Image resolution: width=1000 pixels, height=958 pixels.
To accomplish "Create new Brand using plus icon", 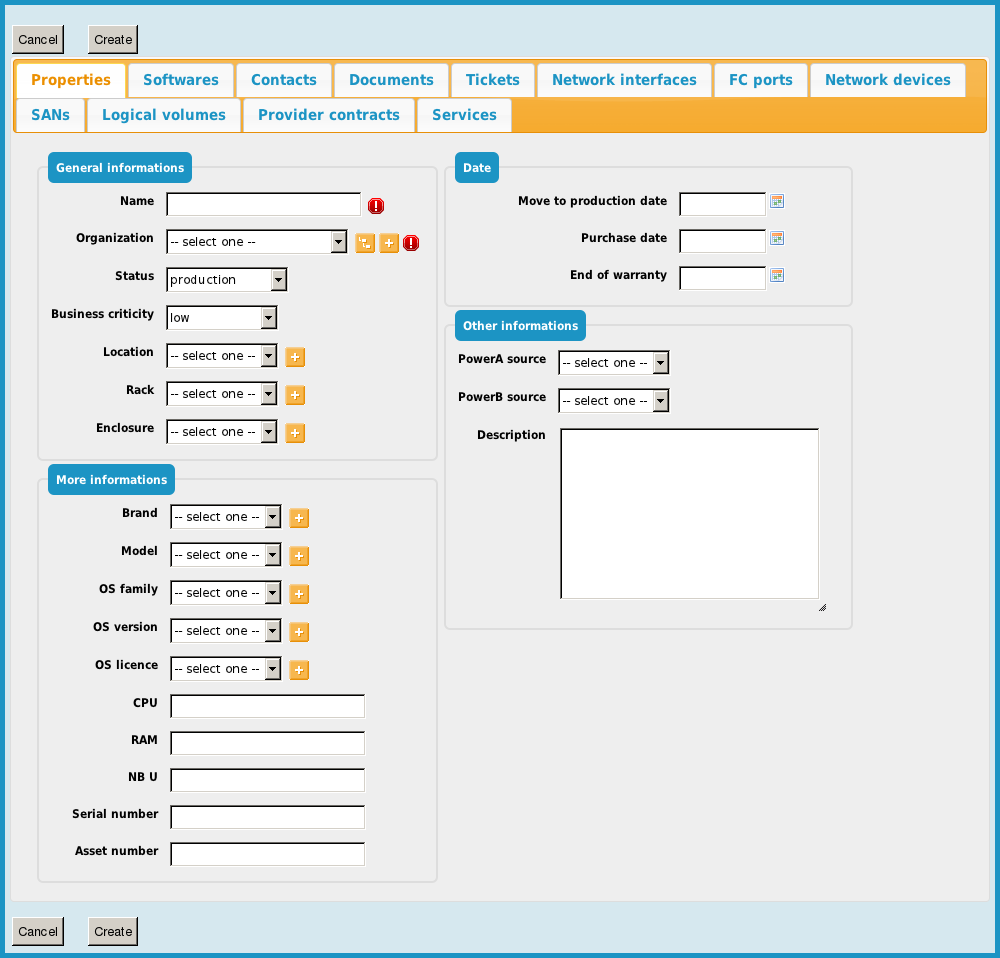I will pyautogui.click(x=299, y=518).
